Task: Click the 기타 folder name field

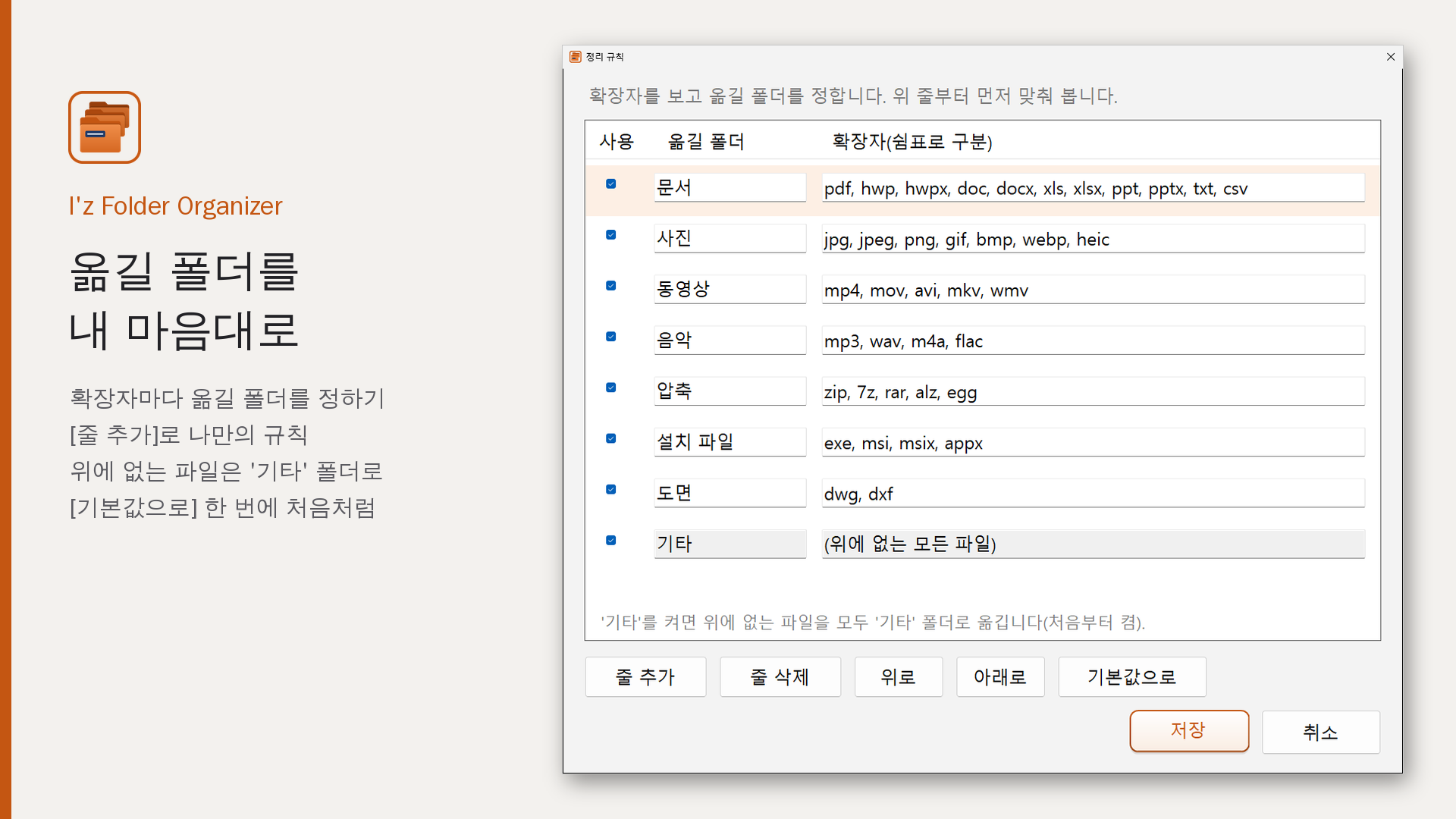Action: pos(730,544)
